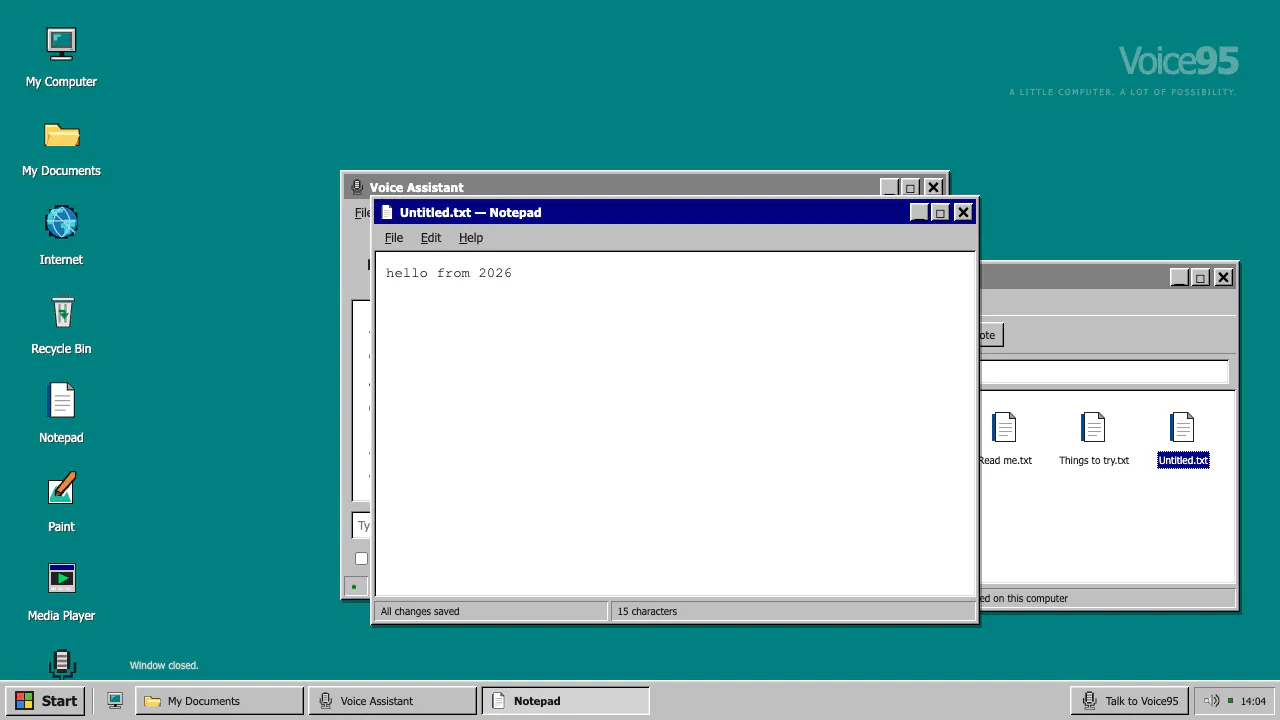Screen dimensions: 1280x720
Task: Click the Notepad title bar document icon
Action: [x=387, y=212]
